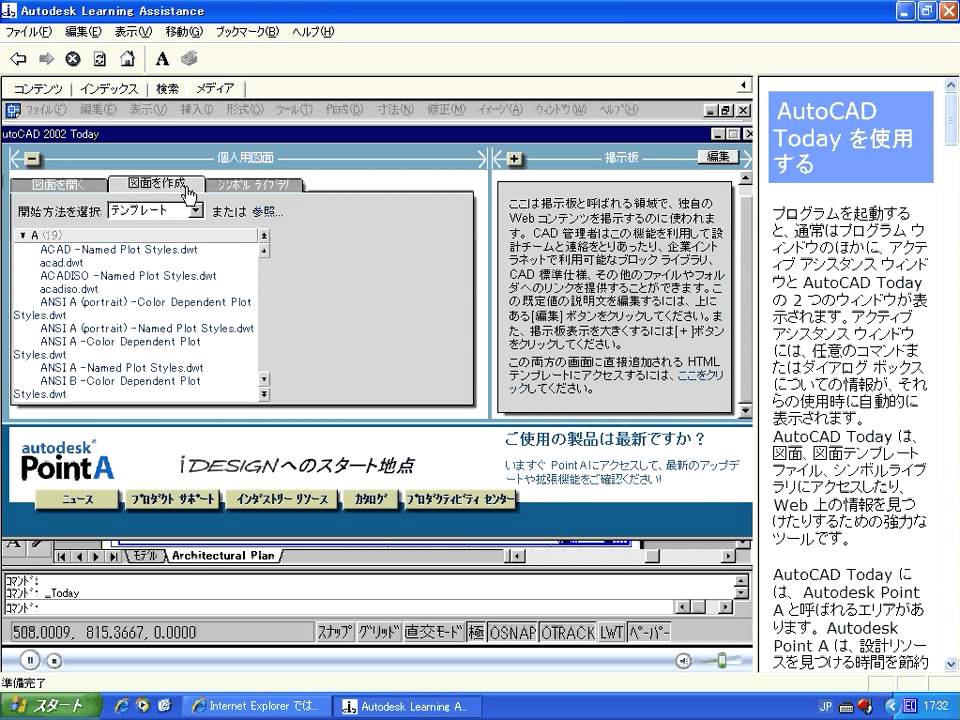Switch to Internet Explorer taskbar window
This screenshot has height=720, width=960.
257,707
